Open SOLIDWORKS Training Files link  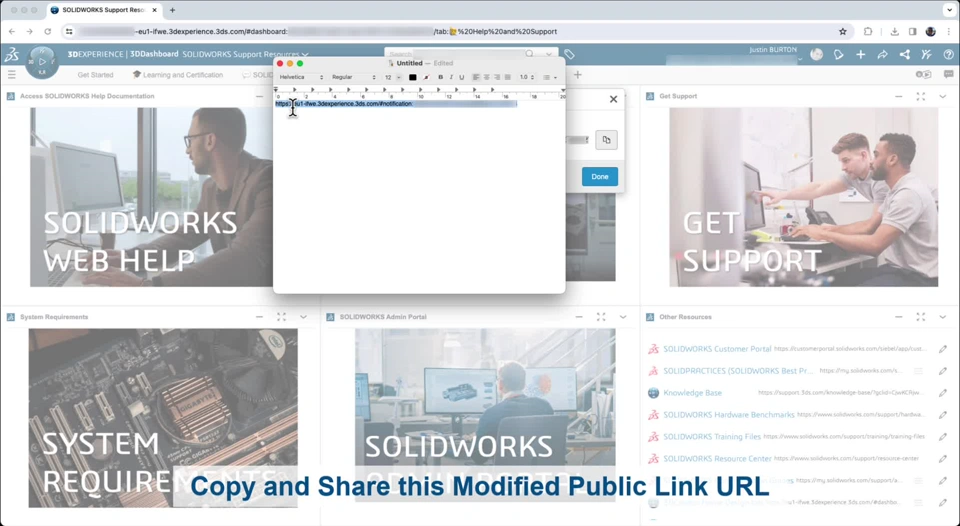(x=712, y=437)
